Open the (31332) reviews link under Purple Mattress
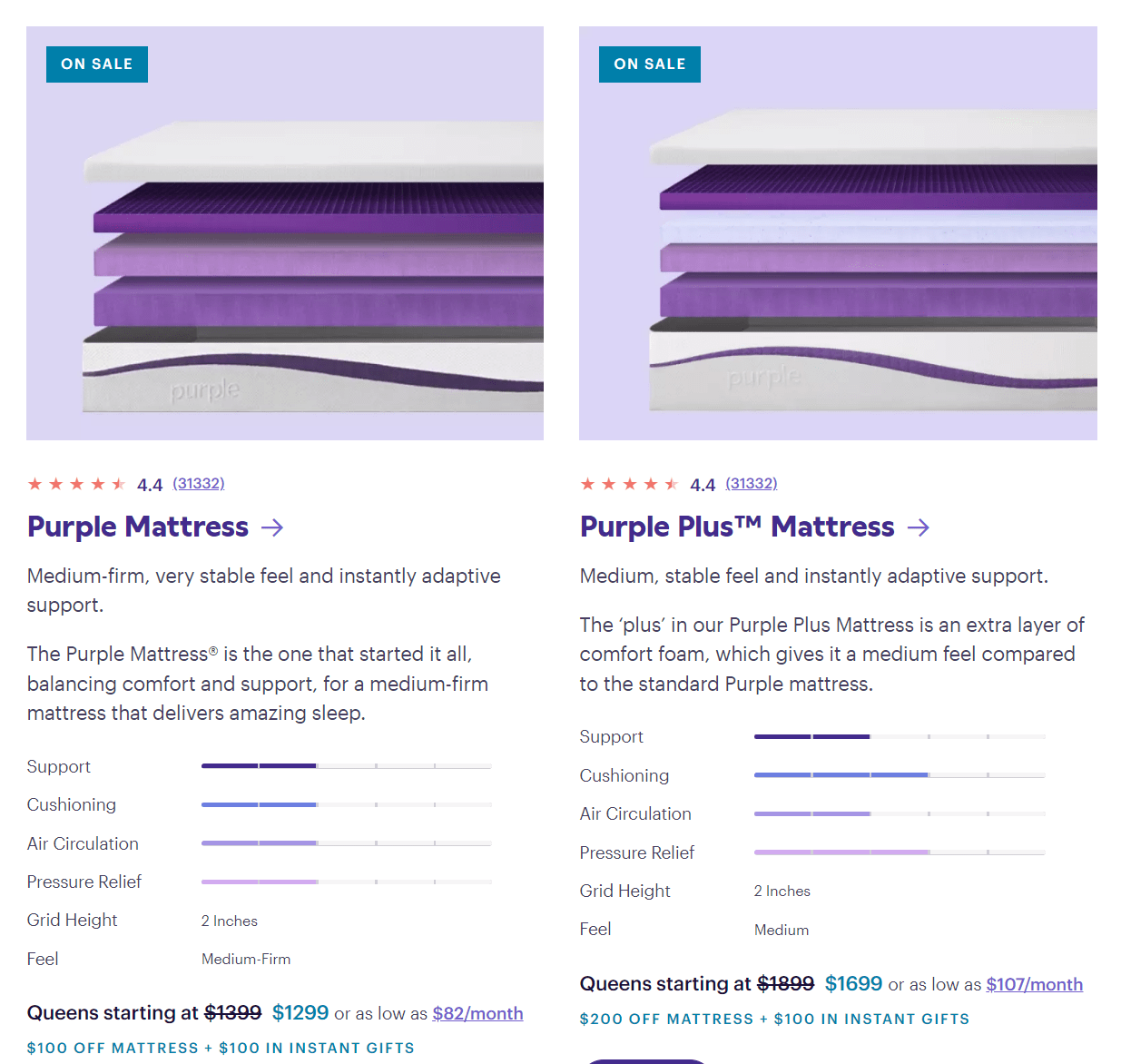Screen dimensions: 1121x1064 (199, 483)
